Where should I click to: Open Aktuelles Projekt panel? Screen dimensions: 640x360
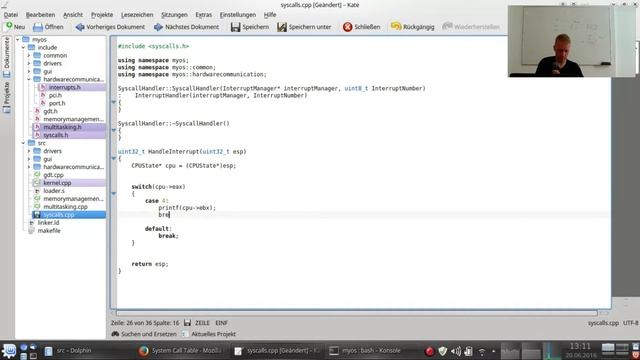[209, 334]
